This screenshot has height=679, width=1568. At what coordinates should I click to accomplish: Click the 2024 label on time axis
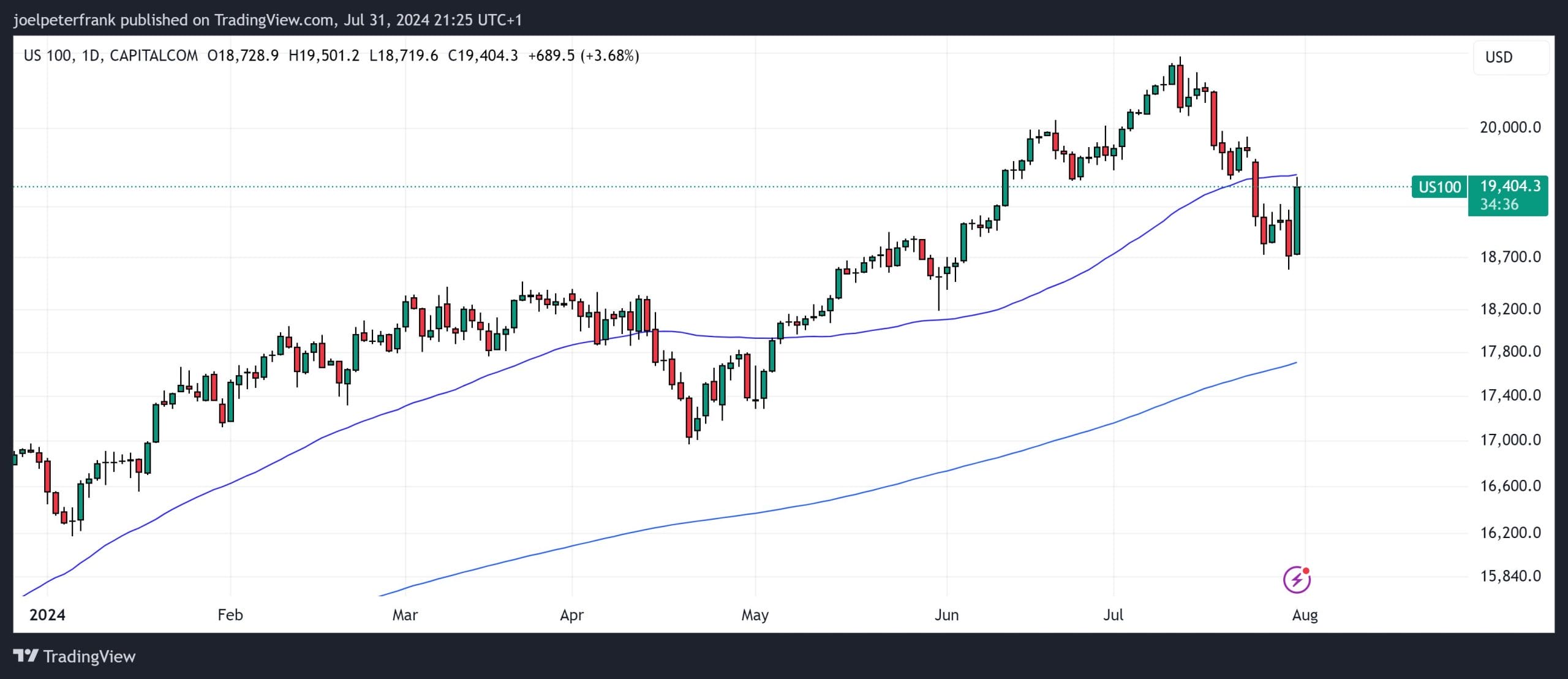click(47, 615)
